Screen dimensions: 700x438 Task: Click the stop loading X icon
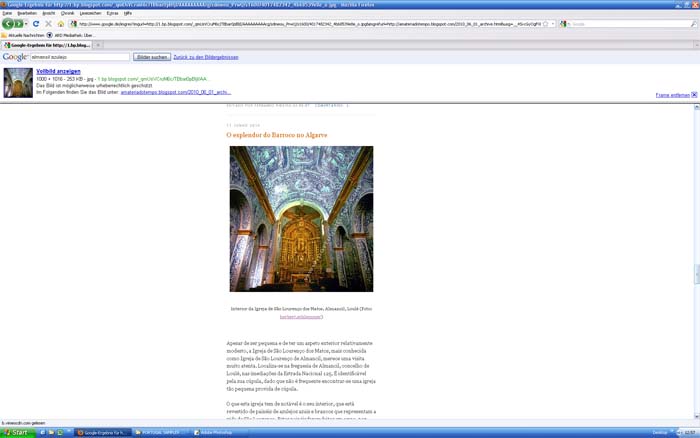coord(48,23)
